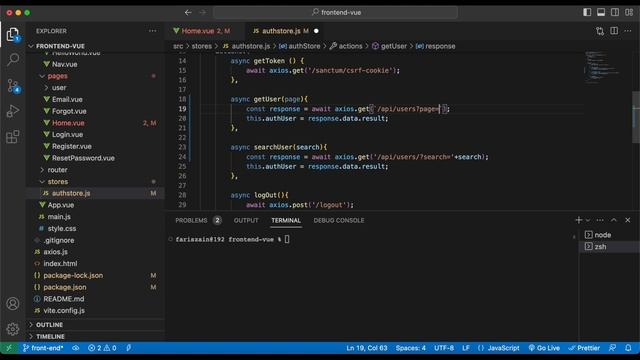The height and width of the screenshot is (360, 640).
Task: Open the Source Control view
Action: (13, 85)
